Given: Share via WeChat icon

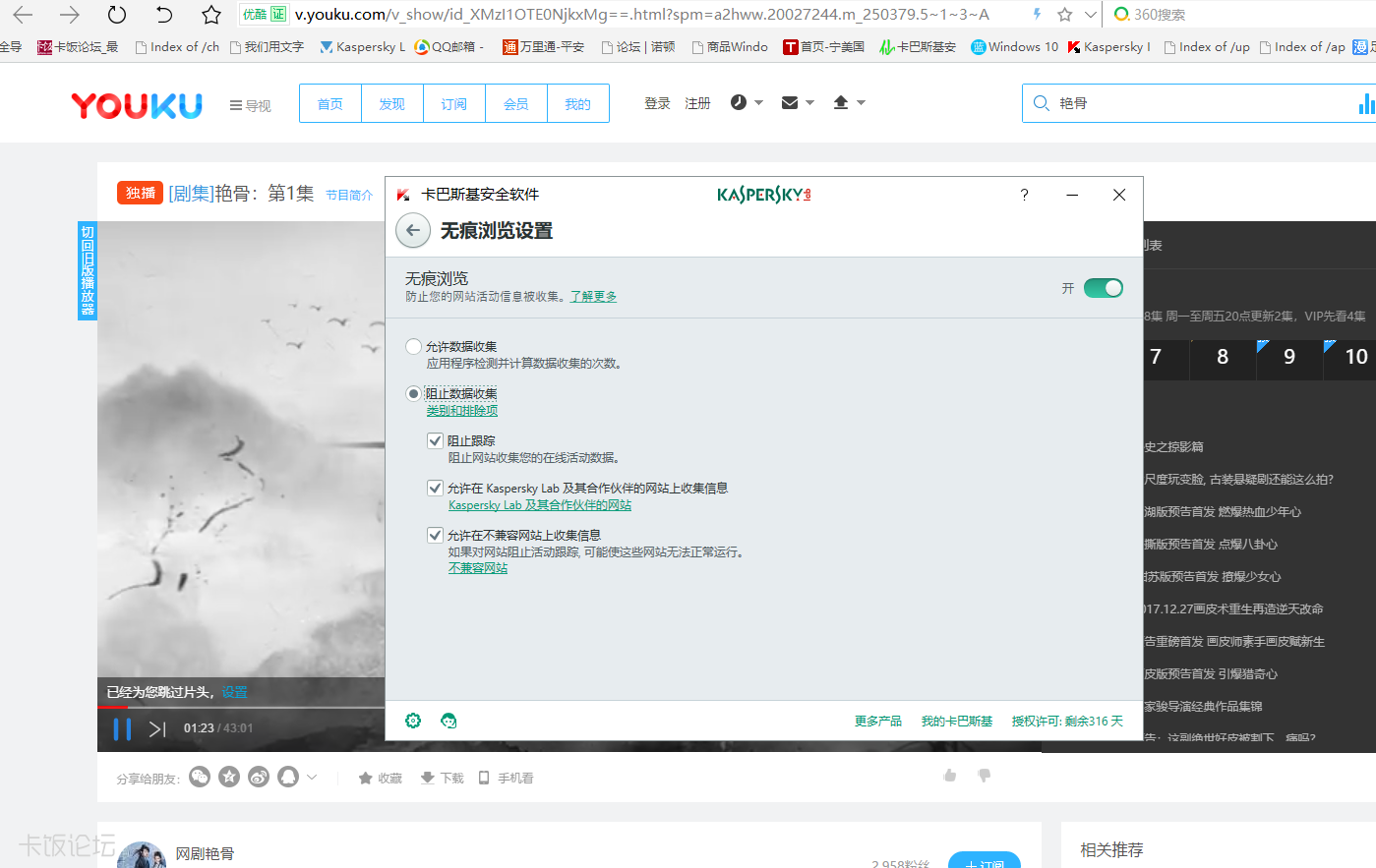Looking at the screenshot, I should 200,777.
